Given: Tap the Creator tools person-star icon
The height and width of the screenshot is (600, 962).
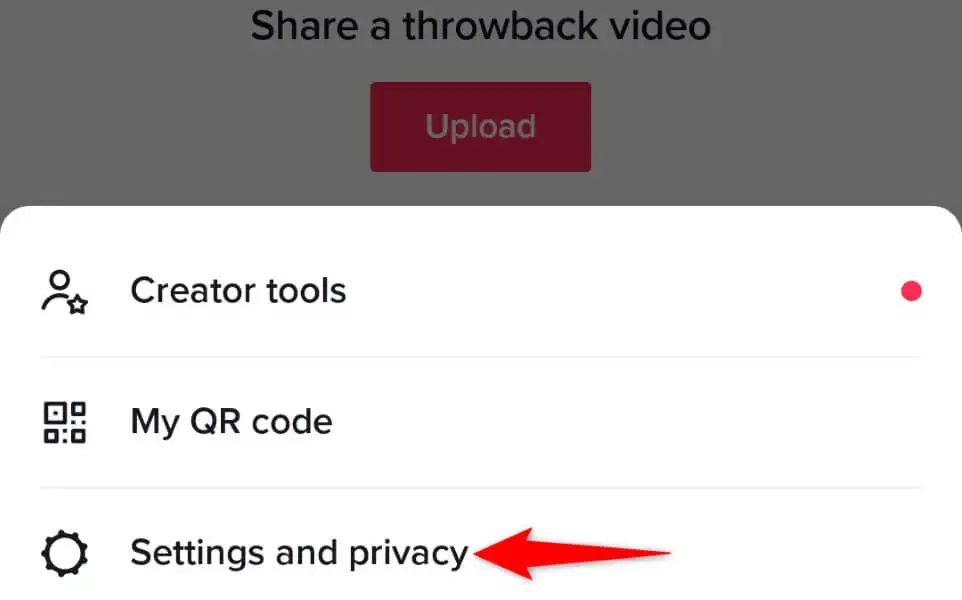Looking at the screenshot, I should pyautogui.click(x=64, y=292).
